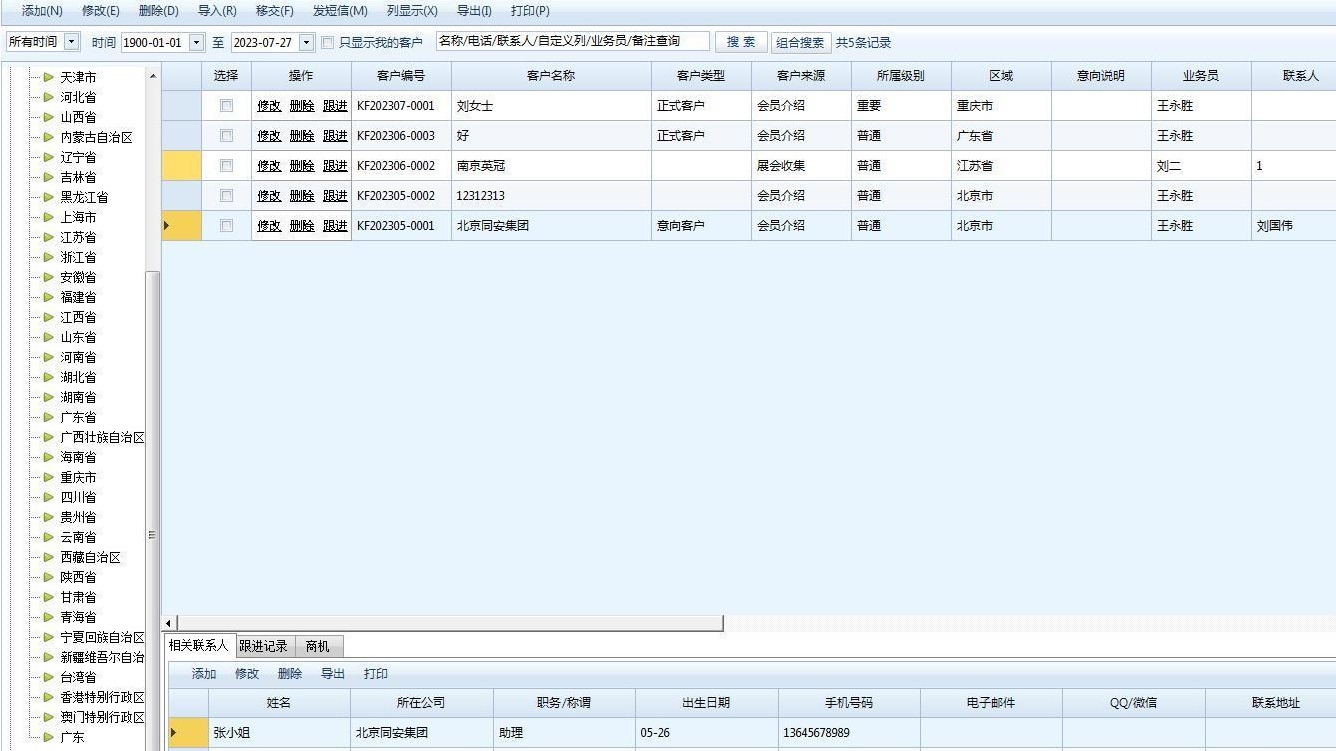Click 跟进 link in KF202306-0003 row
This screenshot has width=1336, height=751.
click(x=335, y=136)
